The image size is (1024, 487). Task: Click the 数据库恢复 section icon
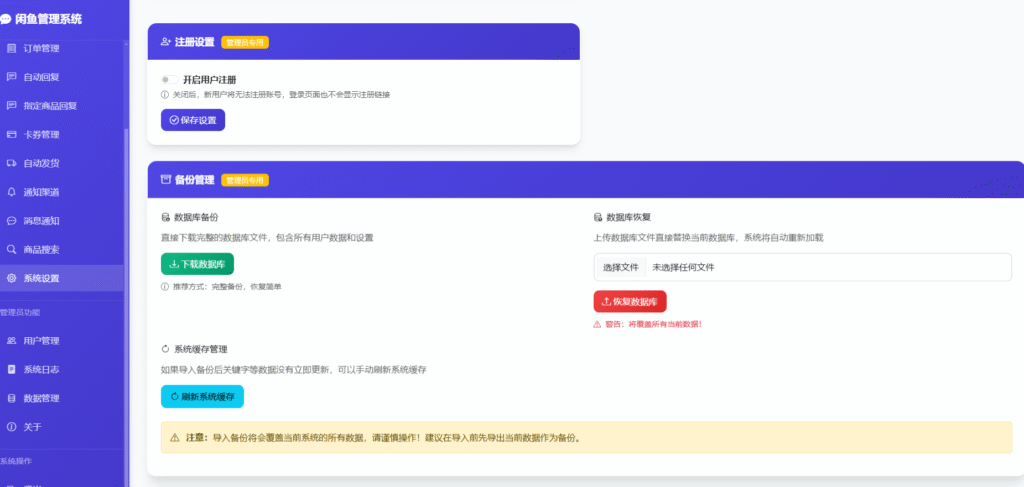(598, 217)
